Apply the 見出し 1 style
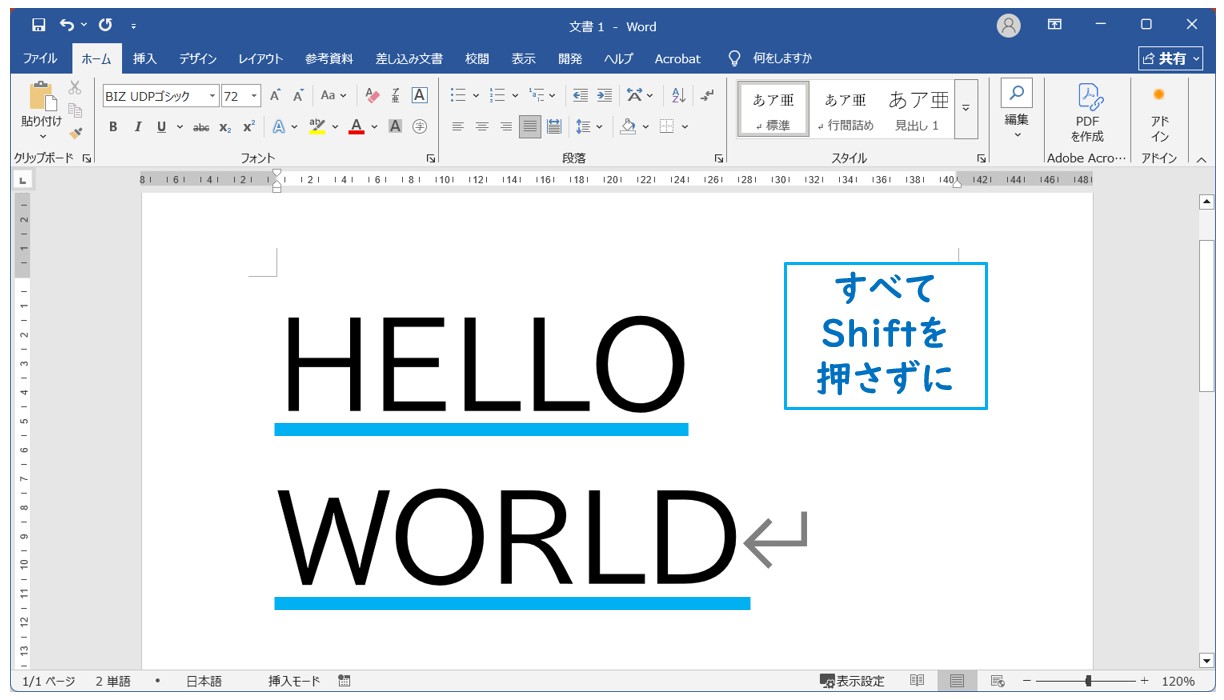 pyautogui.click(x=918, y=109)
